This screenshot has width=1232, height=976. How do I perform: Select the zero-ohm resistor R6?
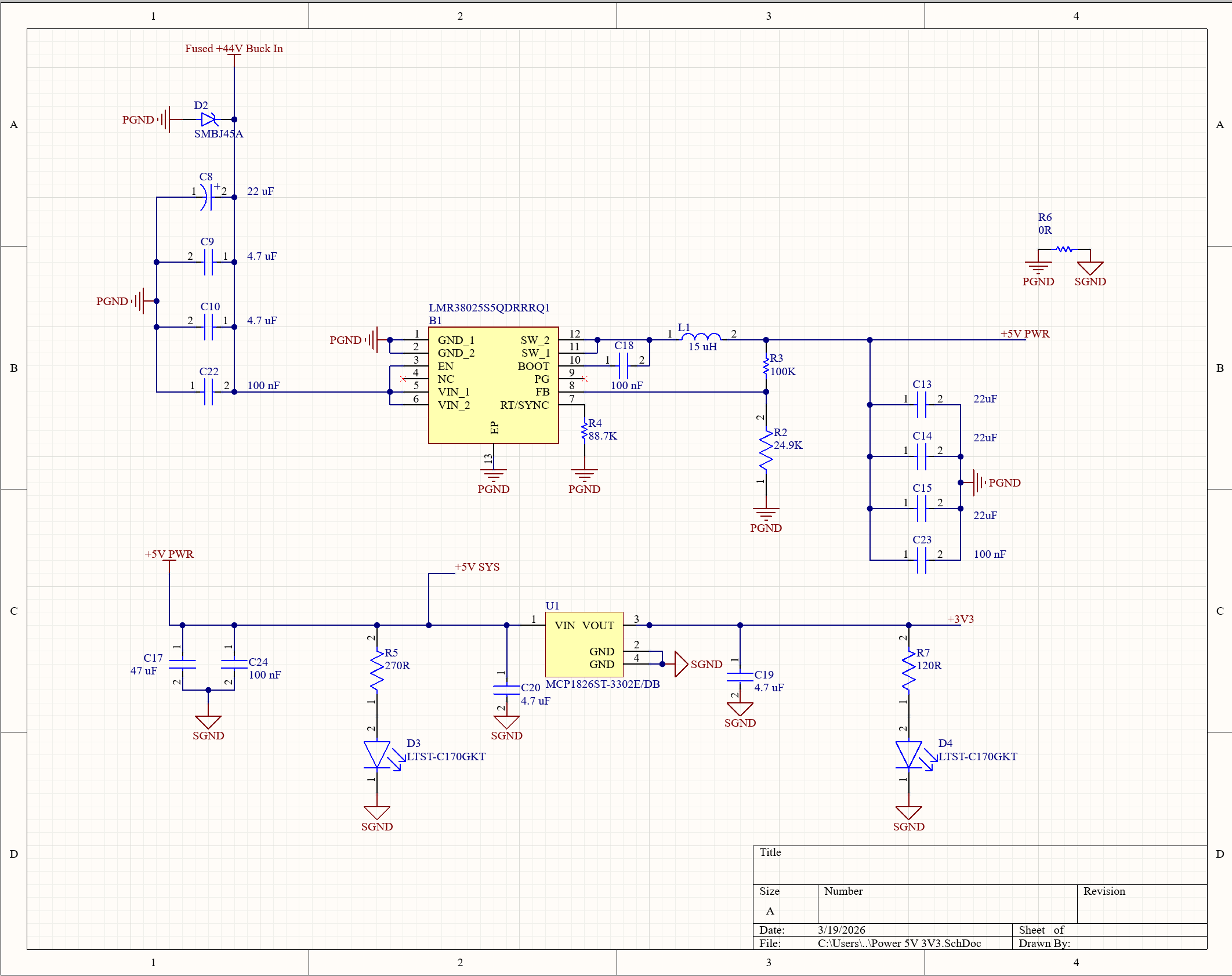pos(1064,251)
